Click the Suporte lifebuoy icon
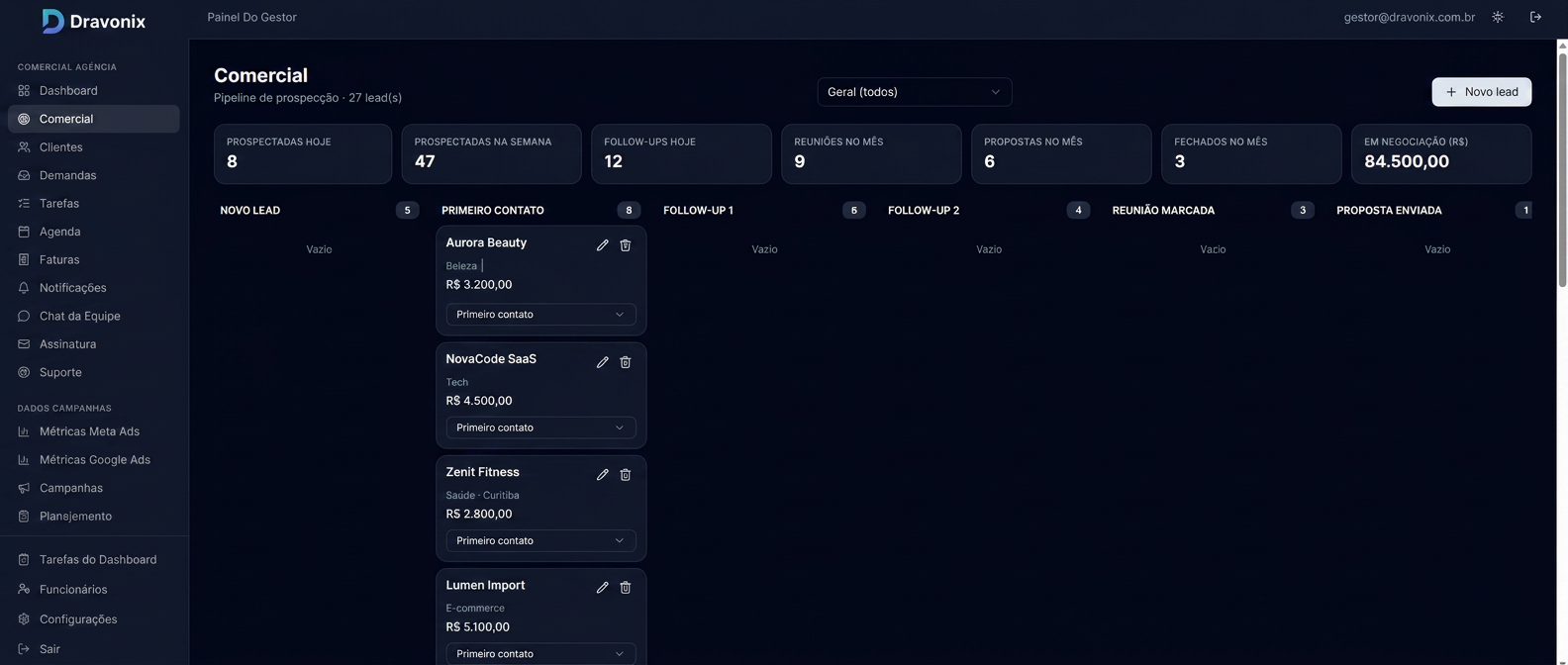This screenshot has width=1568, height=665. point(24,372)
